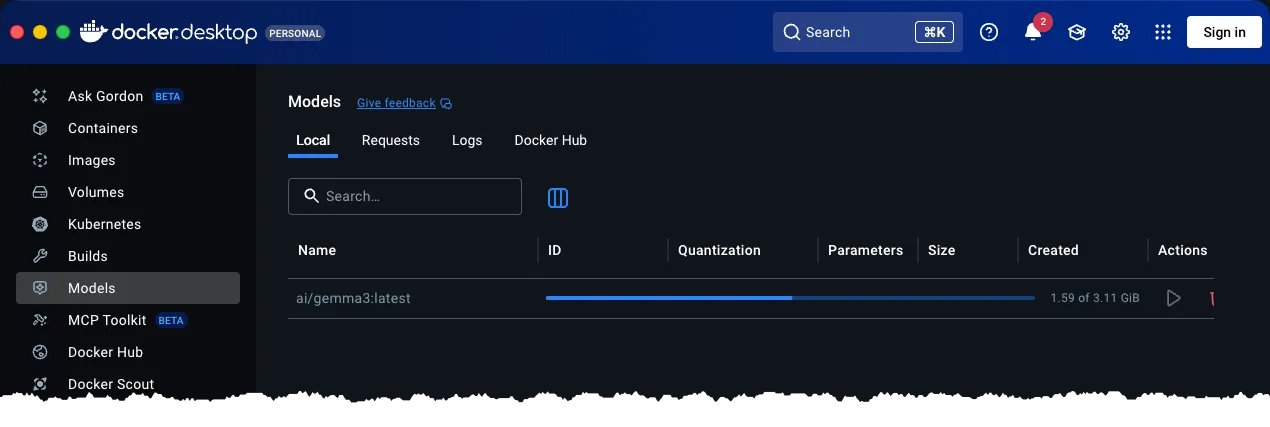The height and width of the screenshot is (427, 1270).
Task: Sort by the ID column header
Action: (x=555, y=250)
